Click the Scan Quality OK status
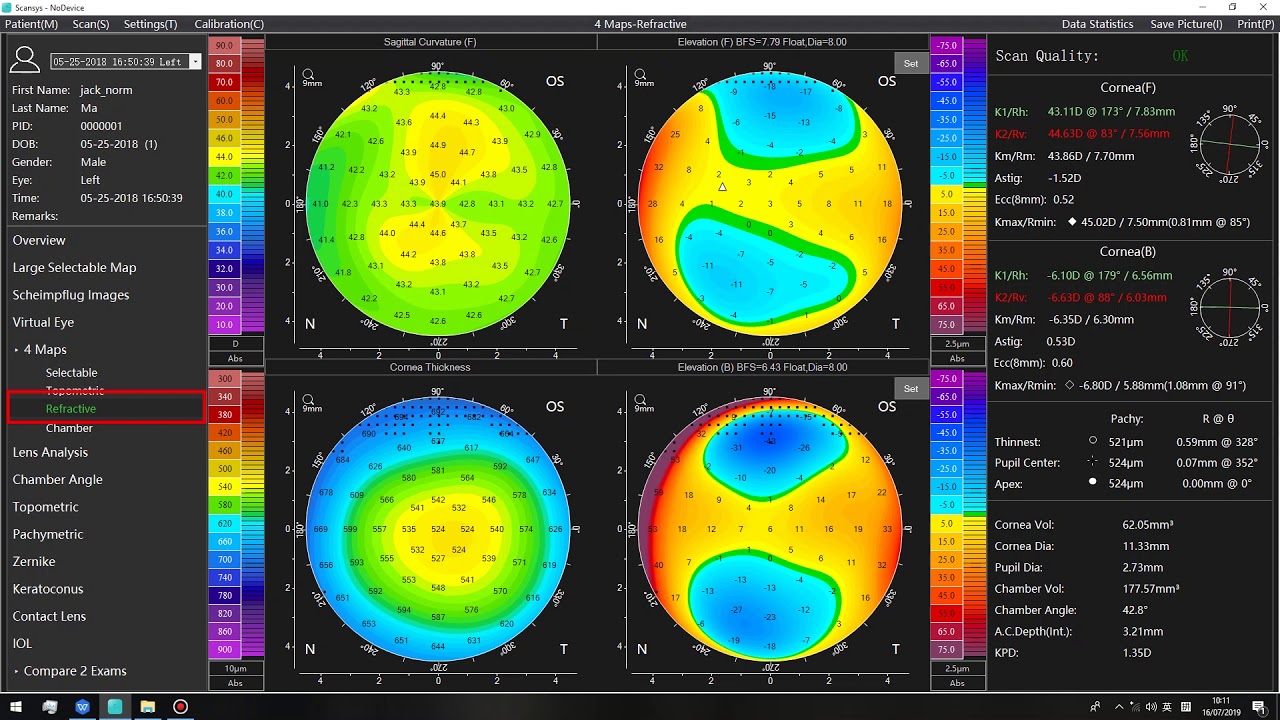This screenshot has height=720, width=1280. (x=1180, y=57)
